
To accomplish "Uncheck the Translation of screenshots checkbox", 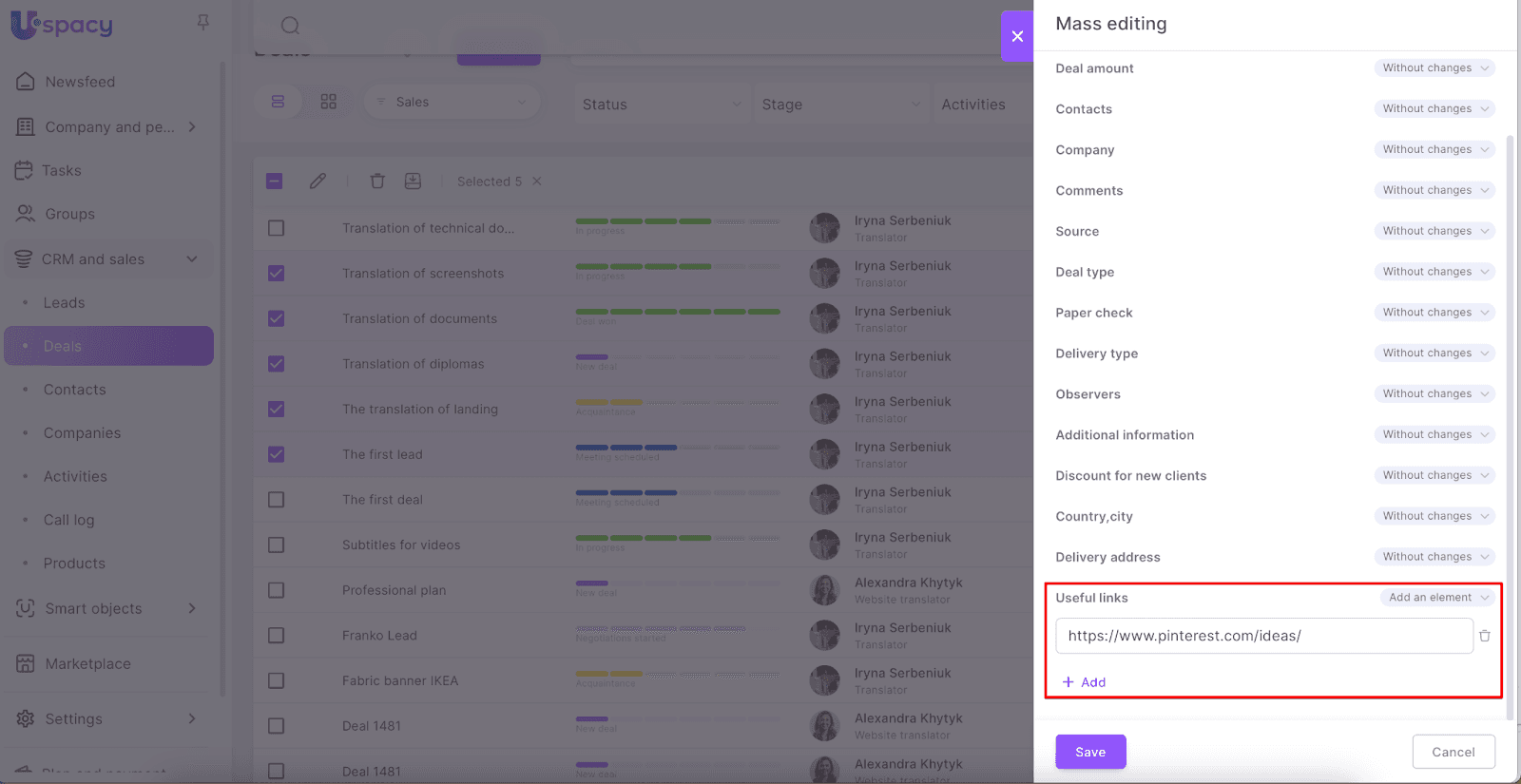I will tap(276, 274).
